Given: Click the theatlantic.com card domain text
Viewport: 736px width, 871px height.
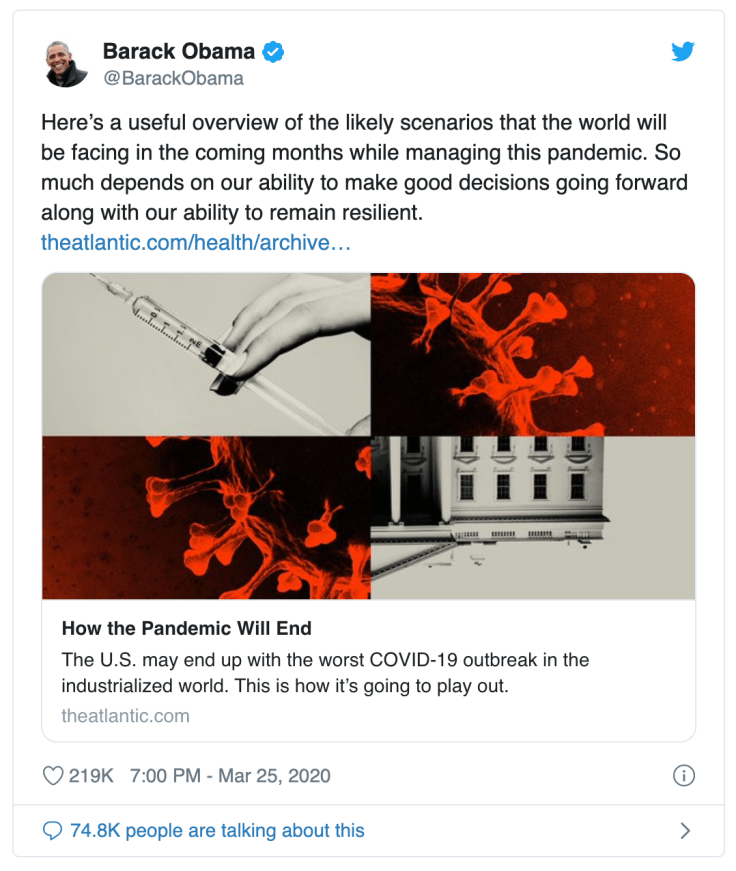Looking at the screenshot, I should click(x=125, y=715).
